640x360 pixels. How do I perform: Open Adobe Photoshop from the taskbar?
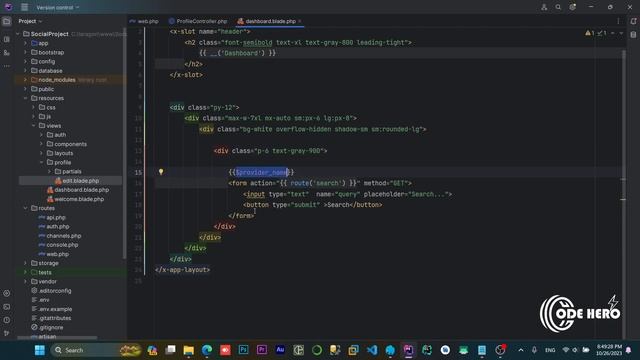point(244,350)
